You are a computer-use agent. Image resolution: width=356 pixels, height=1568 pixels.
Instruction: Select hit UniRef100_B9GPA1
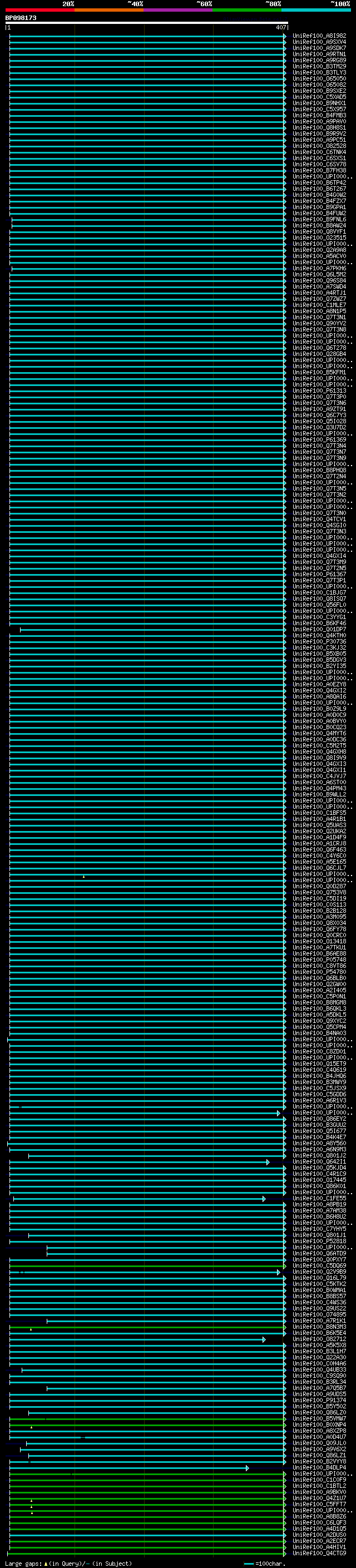(319, 207)
